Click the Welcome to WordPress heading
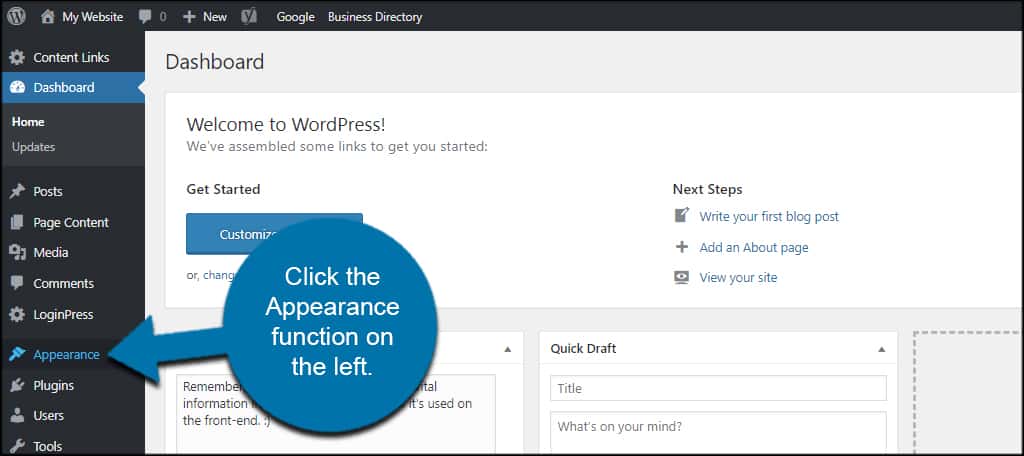This screenshot has width=1024, height=456. (x=286, y=124)
